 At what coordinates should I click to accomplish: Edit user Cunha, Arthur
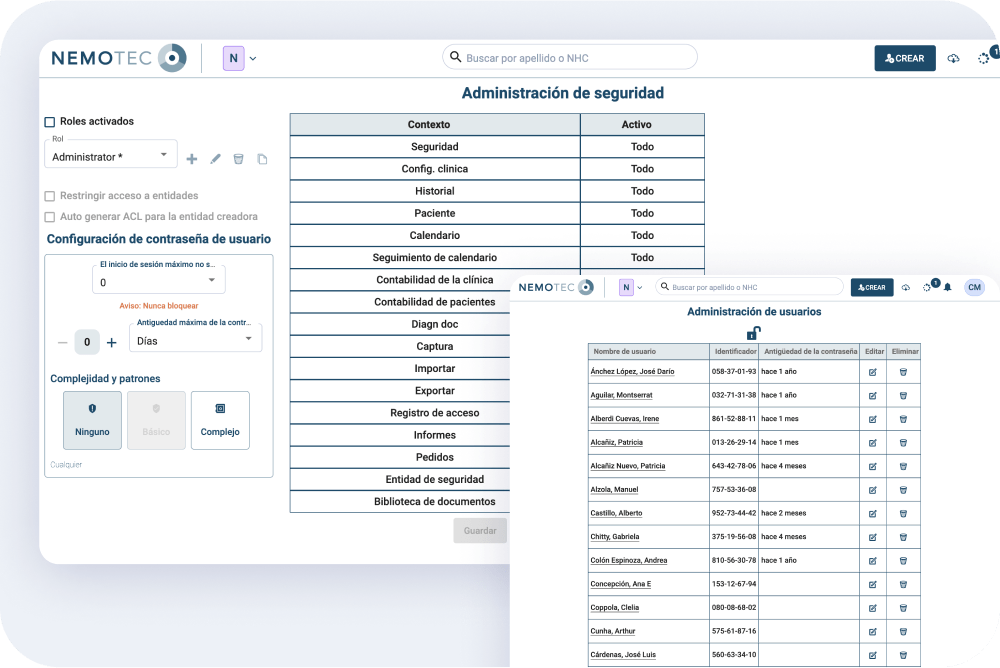872,632
